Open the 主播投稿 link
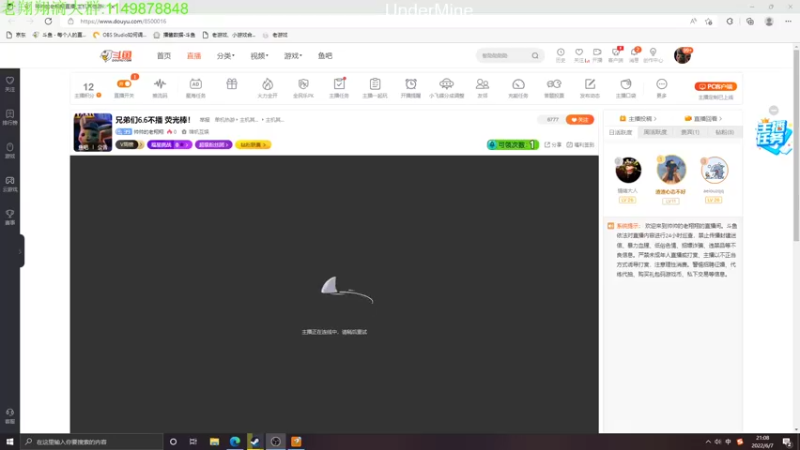 [638, 118]
